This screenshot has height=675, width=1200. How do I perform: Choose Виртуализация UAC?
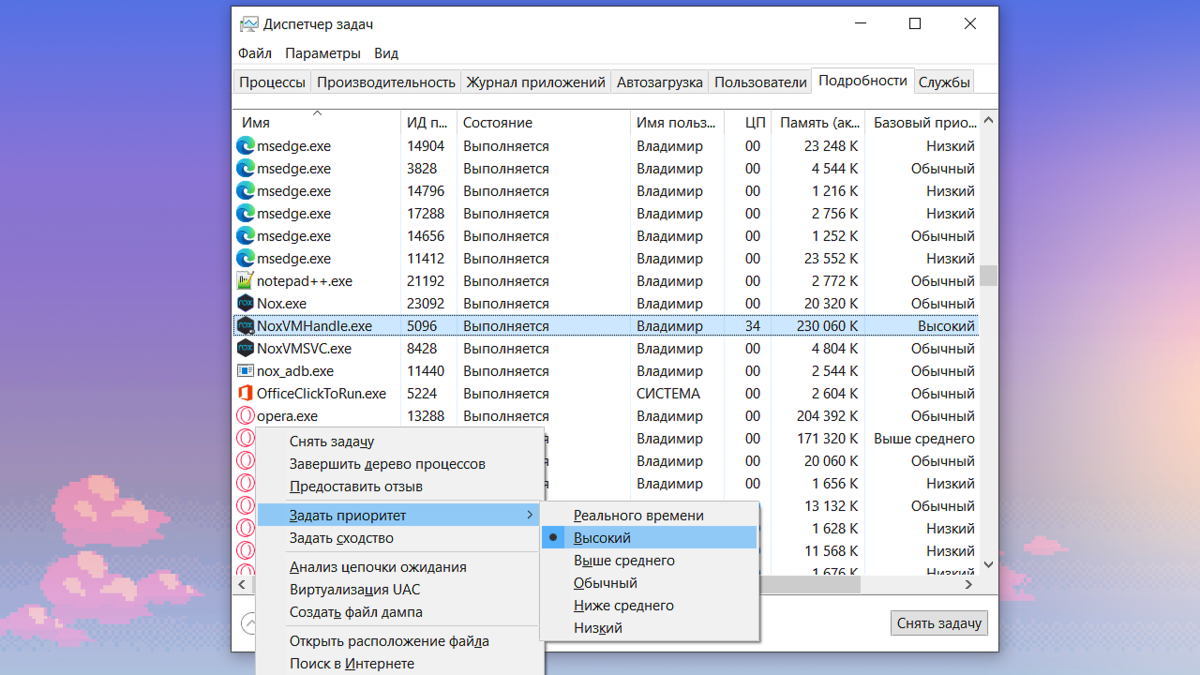point(400,589)
